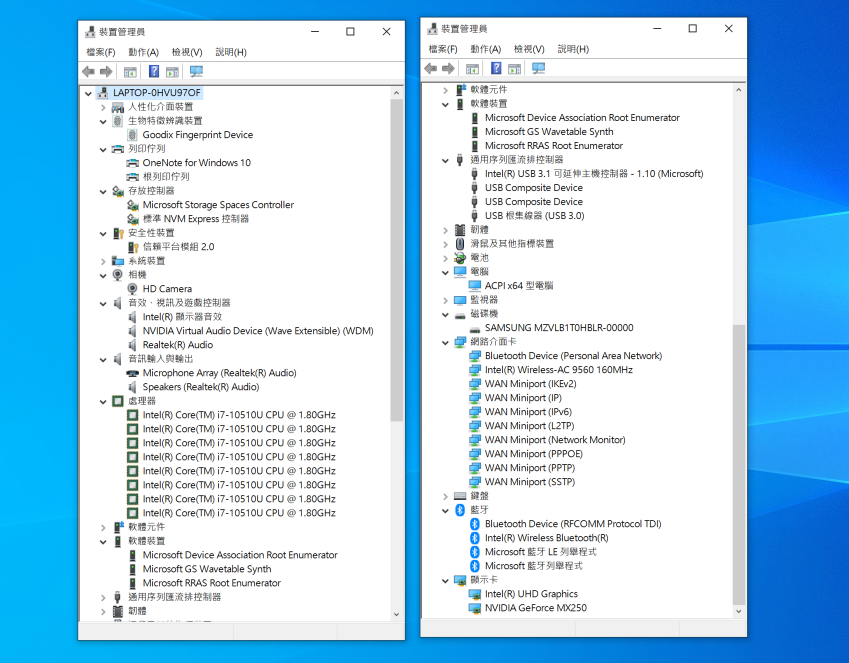Screen dimensions: 849x663
Task: Click the left window scrollbar down arrow
Action: 396,614
